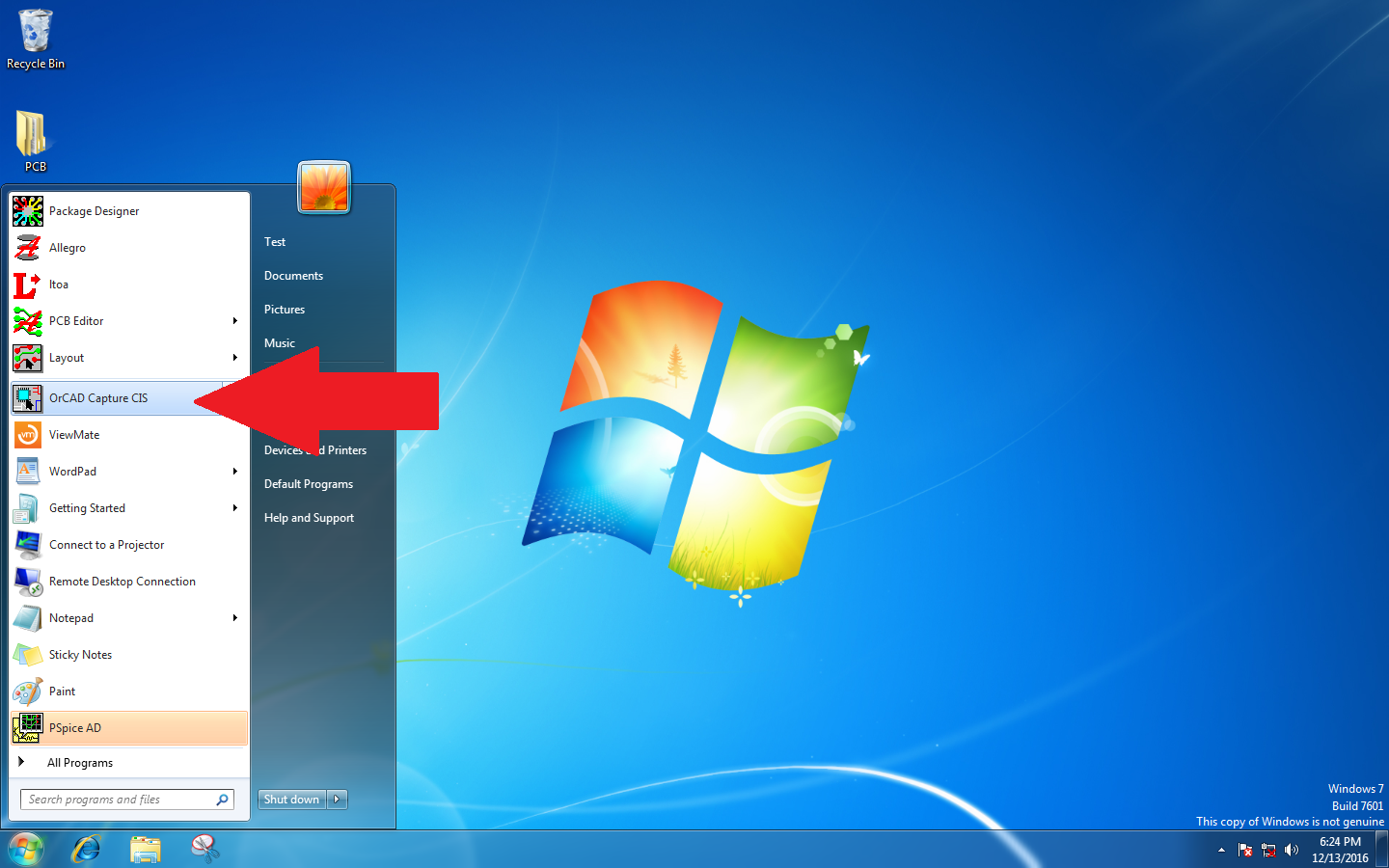Viewport: 1389px width, 868px height.
Task: Open the PSpice AD icon
Action: (x=28, y=728)
